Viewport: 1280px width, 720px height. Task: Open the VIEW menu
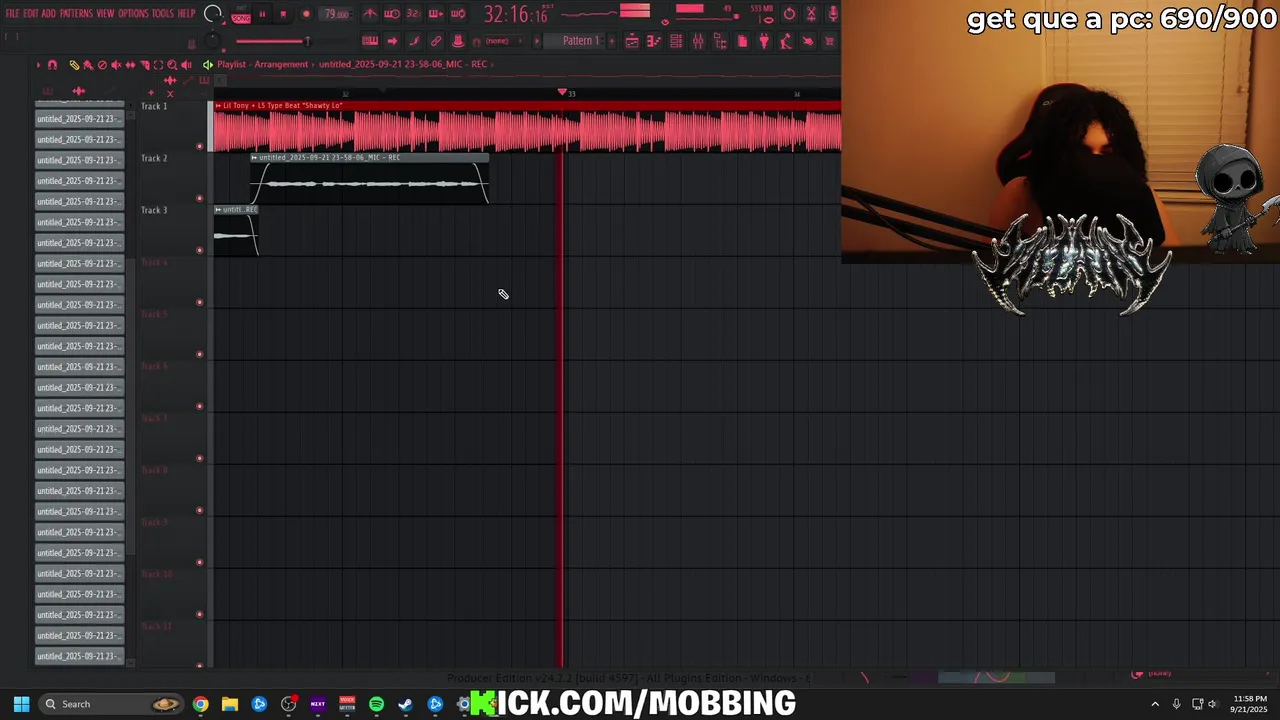tap(105, 13)
